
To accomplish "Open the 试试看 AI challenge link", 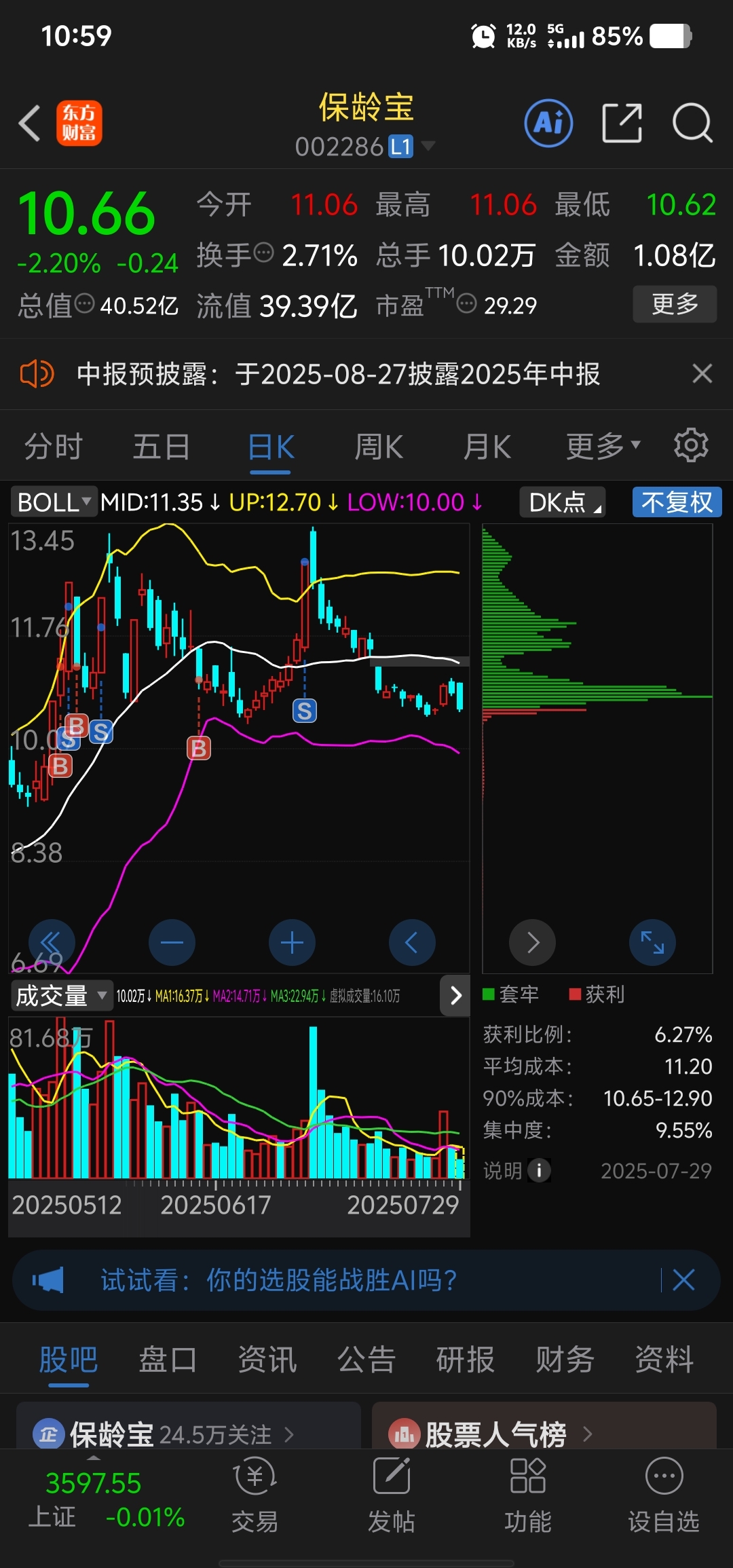I will pos(279,1280).
